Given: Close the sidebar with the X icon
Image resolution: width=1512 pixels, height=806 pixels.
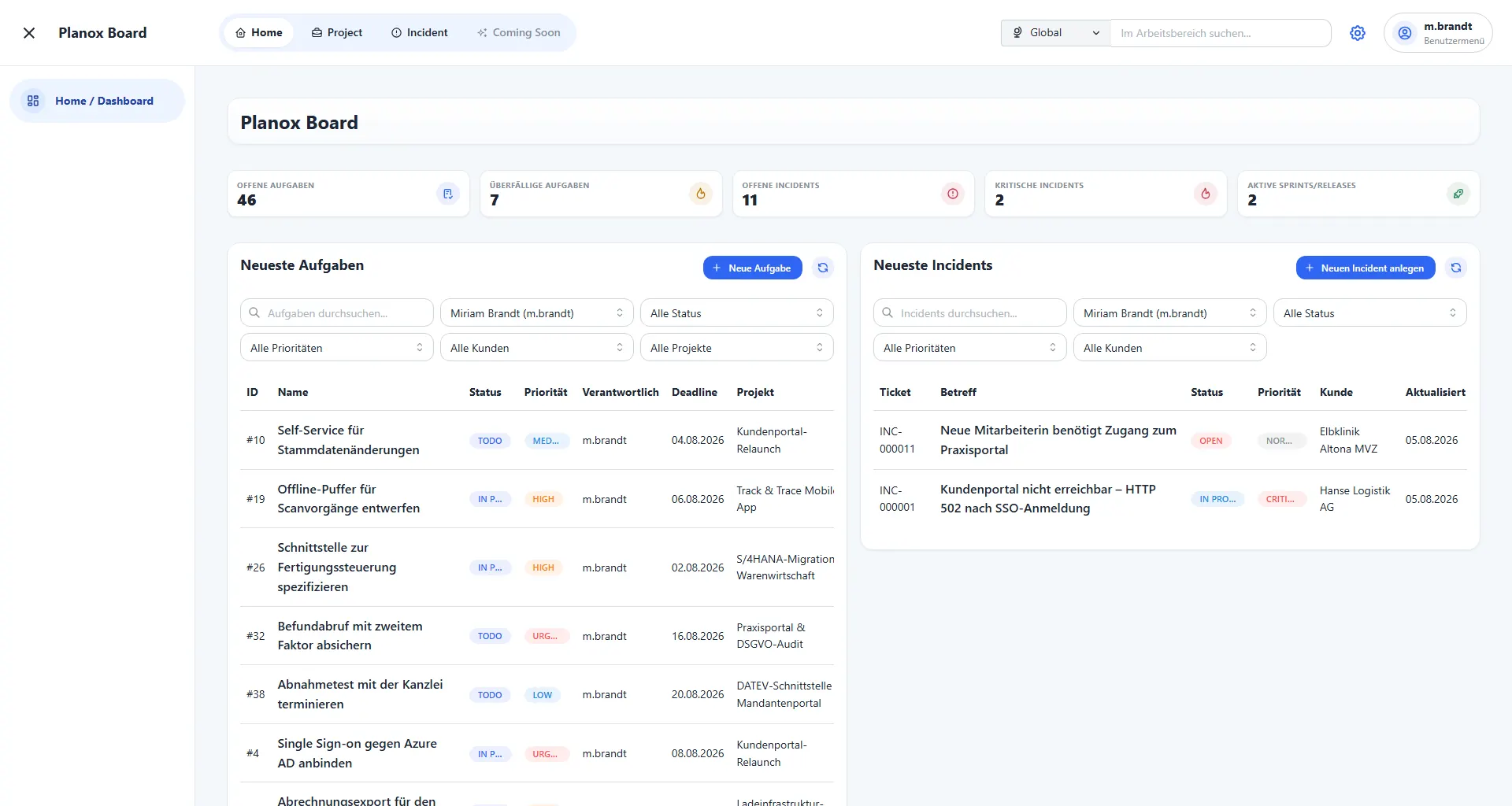Looking at the screenshot, I should 29,33.
